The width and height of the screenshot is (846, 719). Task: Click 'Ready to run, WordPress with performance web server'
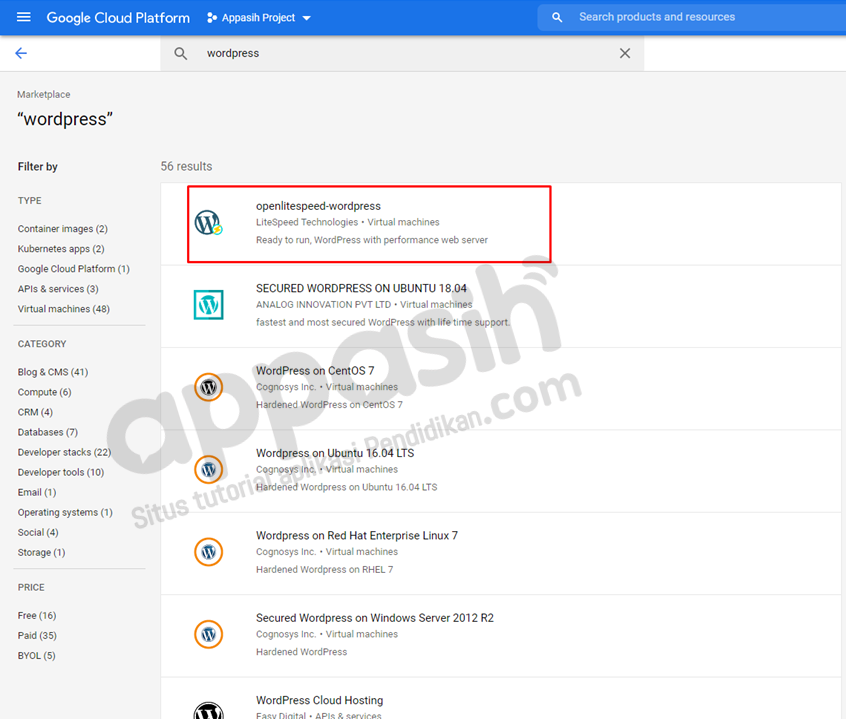pos(372,239)
